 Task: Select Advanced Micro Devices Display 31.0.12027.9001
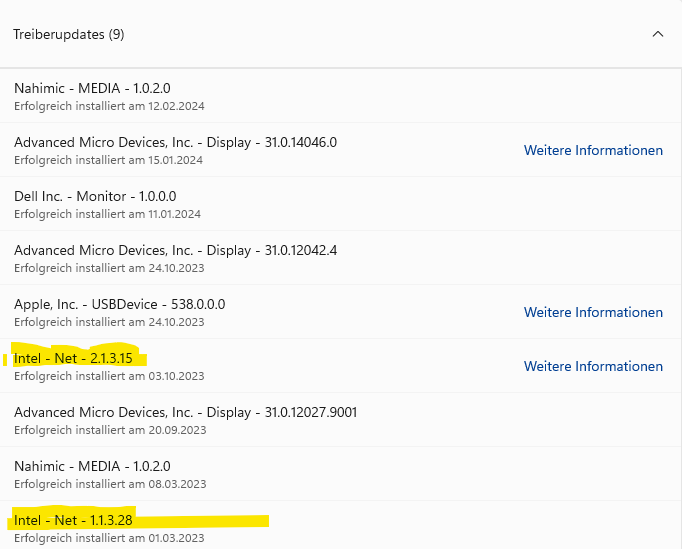341,419
